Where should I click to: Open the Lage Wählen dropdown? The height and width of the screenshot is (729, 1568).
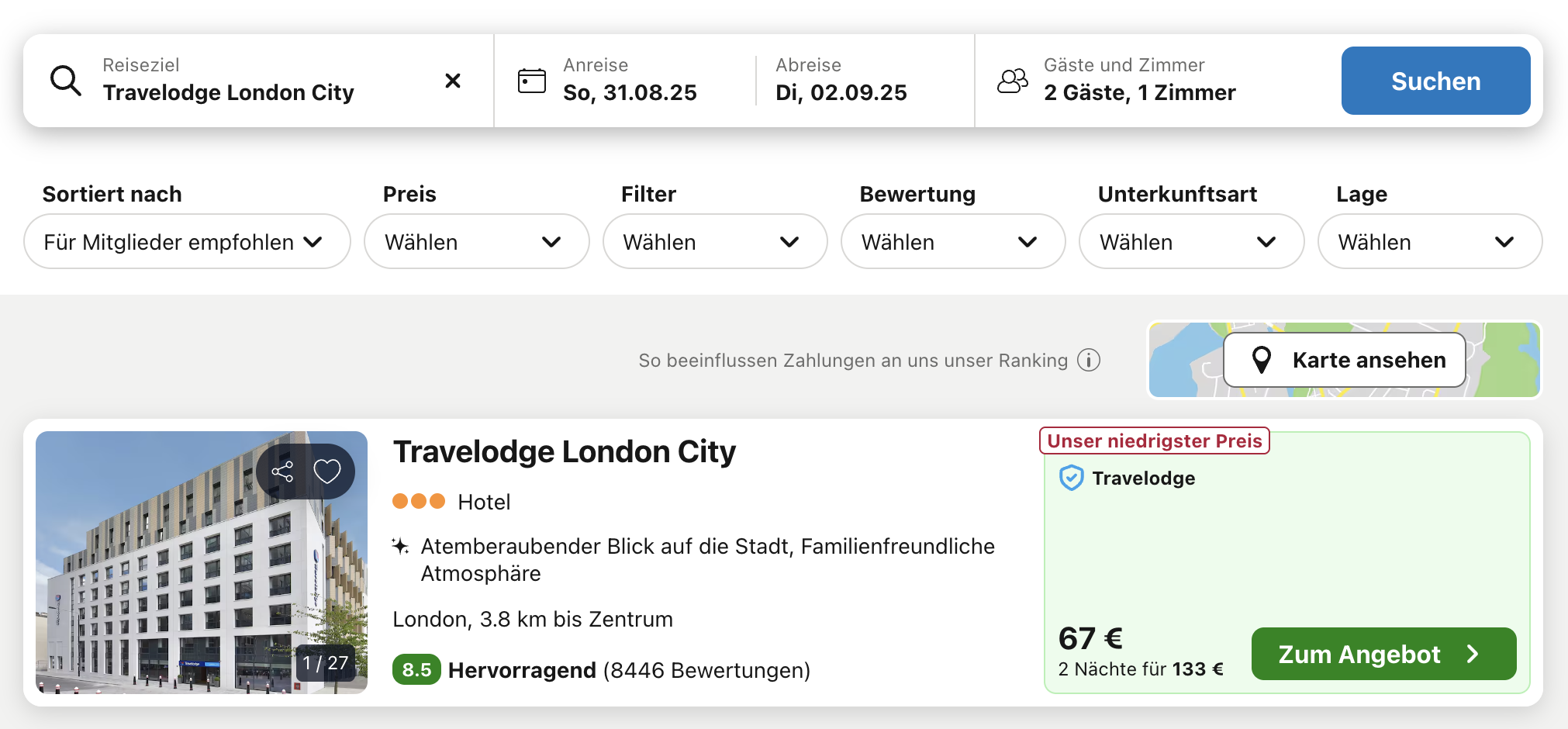(1430, 242)
